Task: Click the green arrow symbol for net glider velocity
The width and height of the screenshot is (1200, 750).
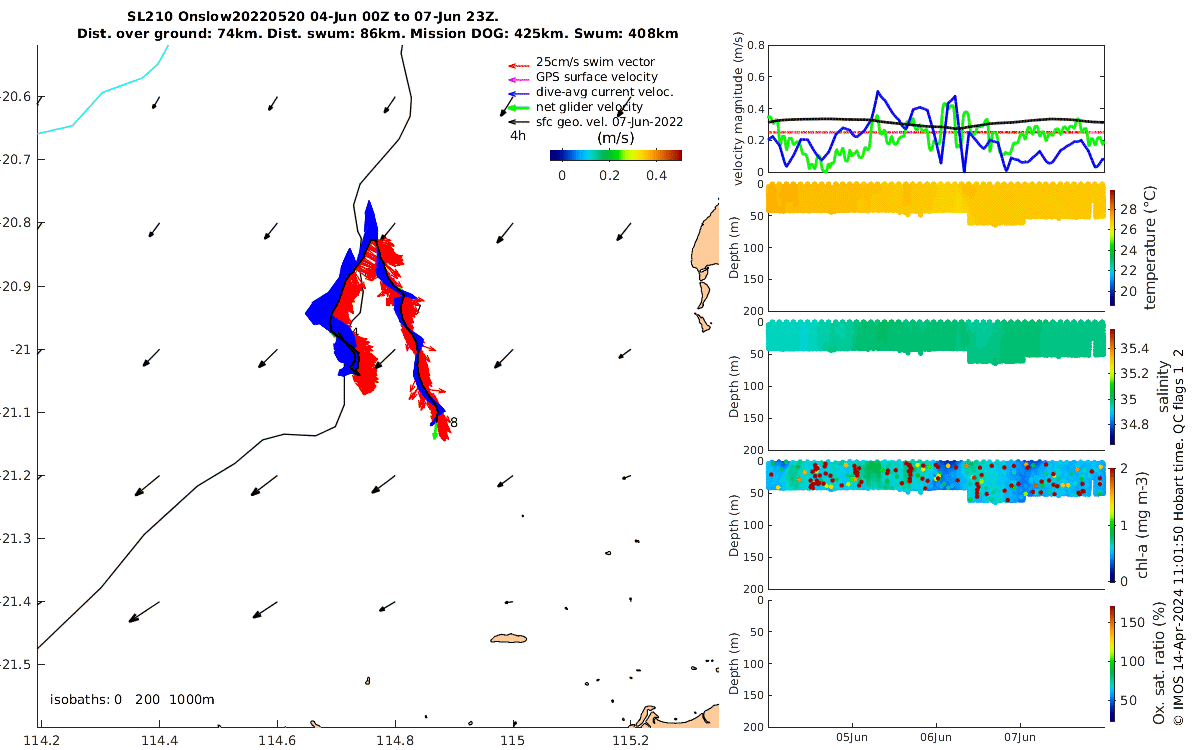Action: (x=517, y=109)
